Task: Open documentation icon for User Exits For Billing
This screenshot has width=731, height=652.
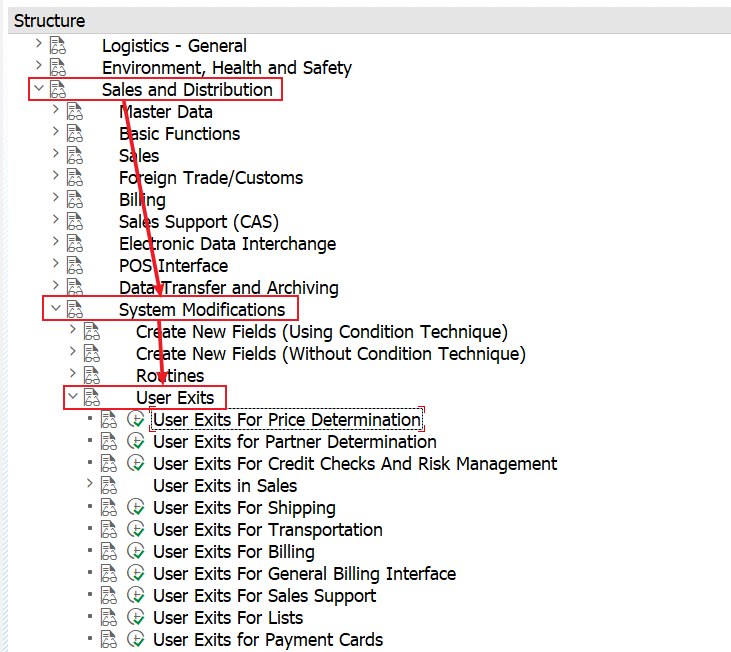Action: (109, 551)
